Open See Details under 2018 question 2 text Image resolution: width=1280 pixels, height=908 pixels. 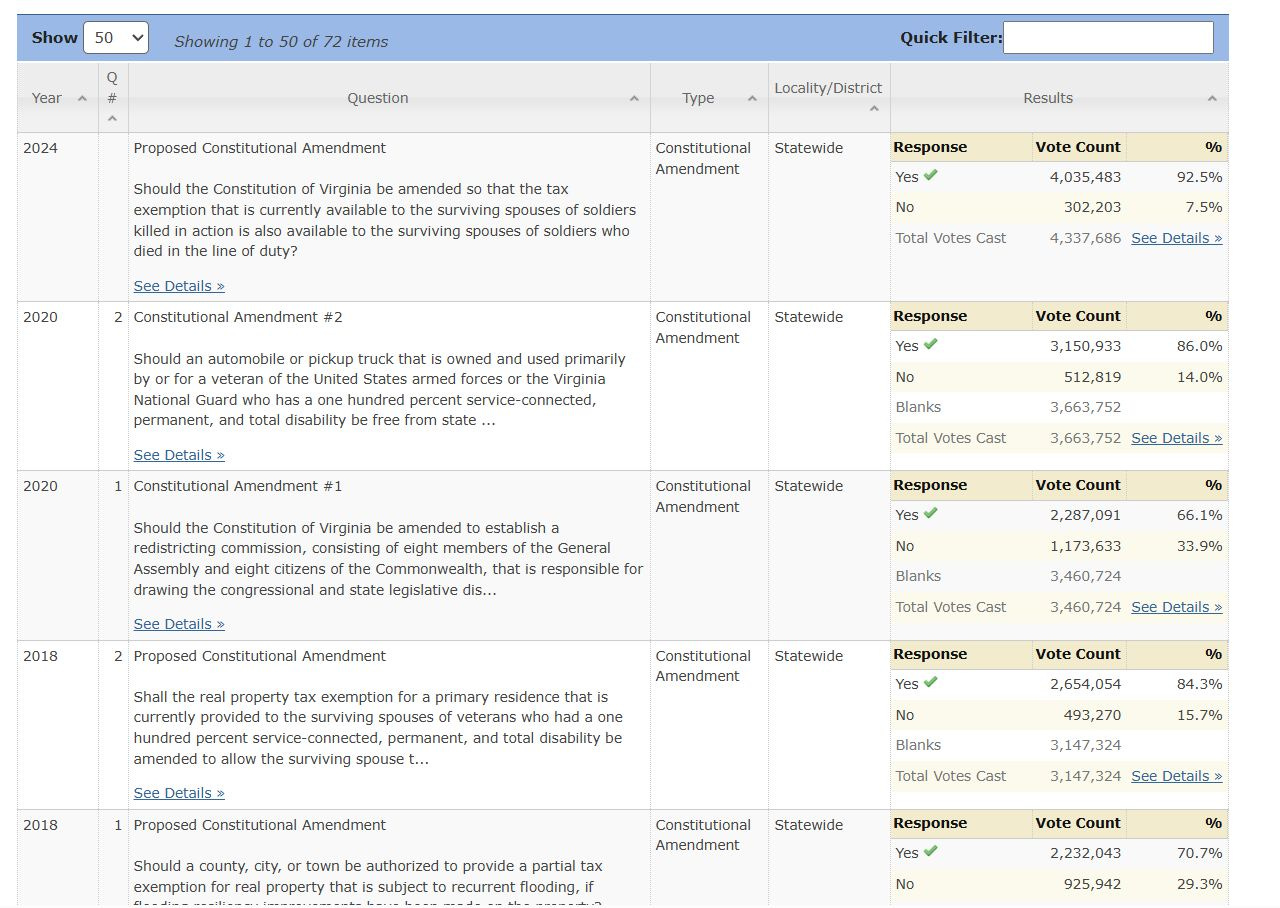click(x=179, y=793)
